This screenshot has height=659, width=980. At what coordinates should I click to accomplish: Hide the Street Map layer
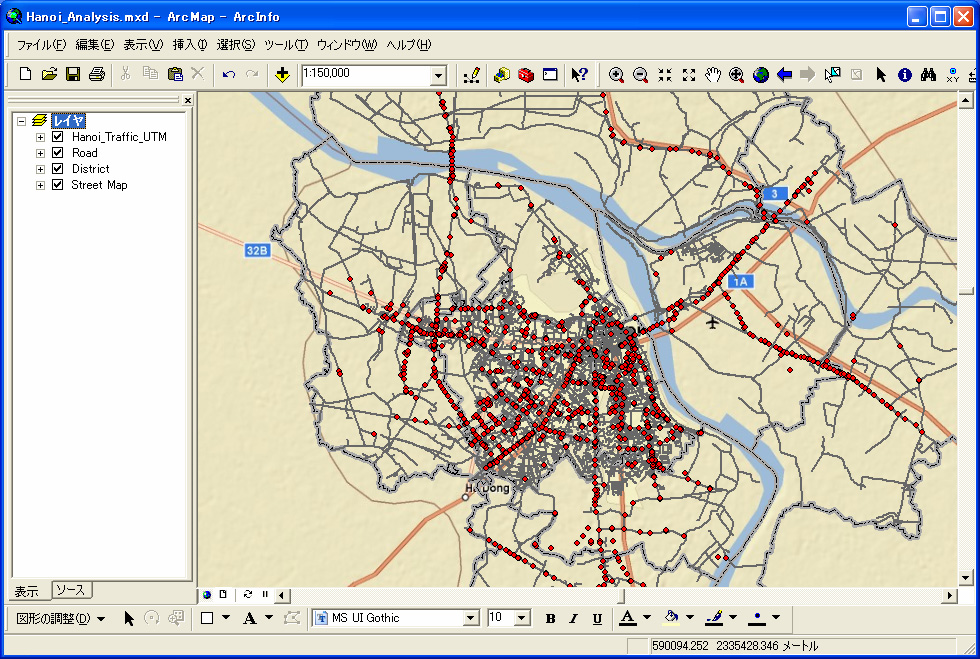point(57,185)
